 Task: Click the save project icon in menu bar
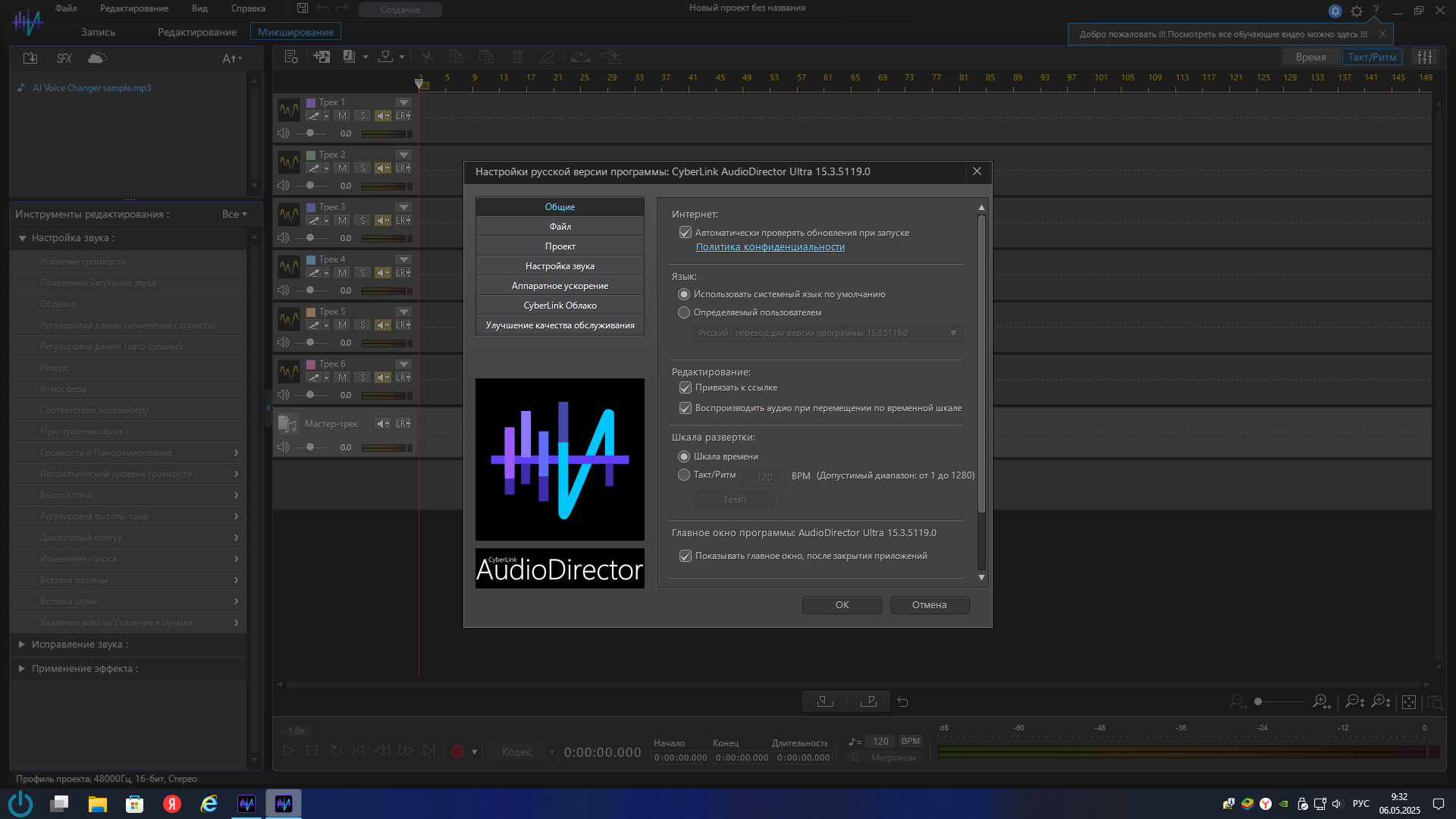pos(303,8)
